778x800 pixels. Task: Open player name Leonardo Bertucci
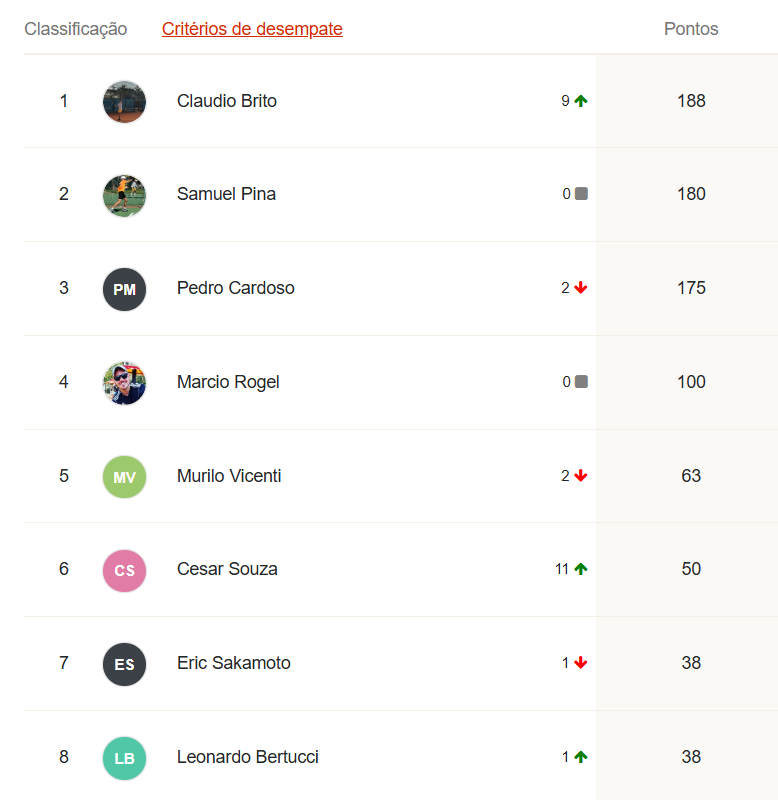pyautogui.click(x=247, y=757)
